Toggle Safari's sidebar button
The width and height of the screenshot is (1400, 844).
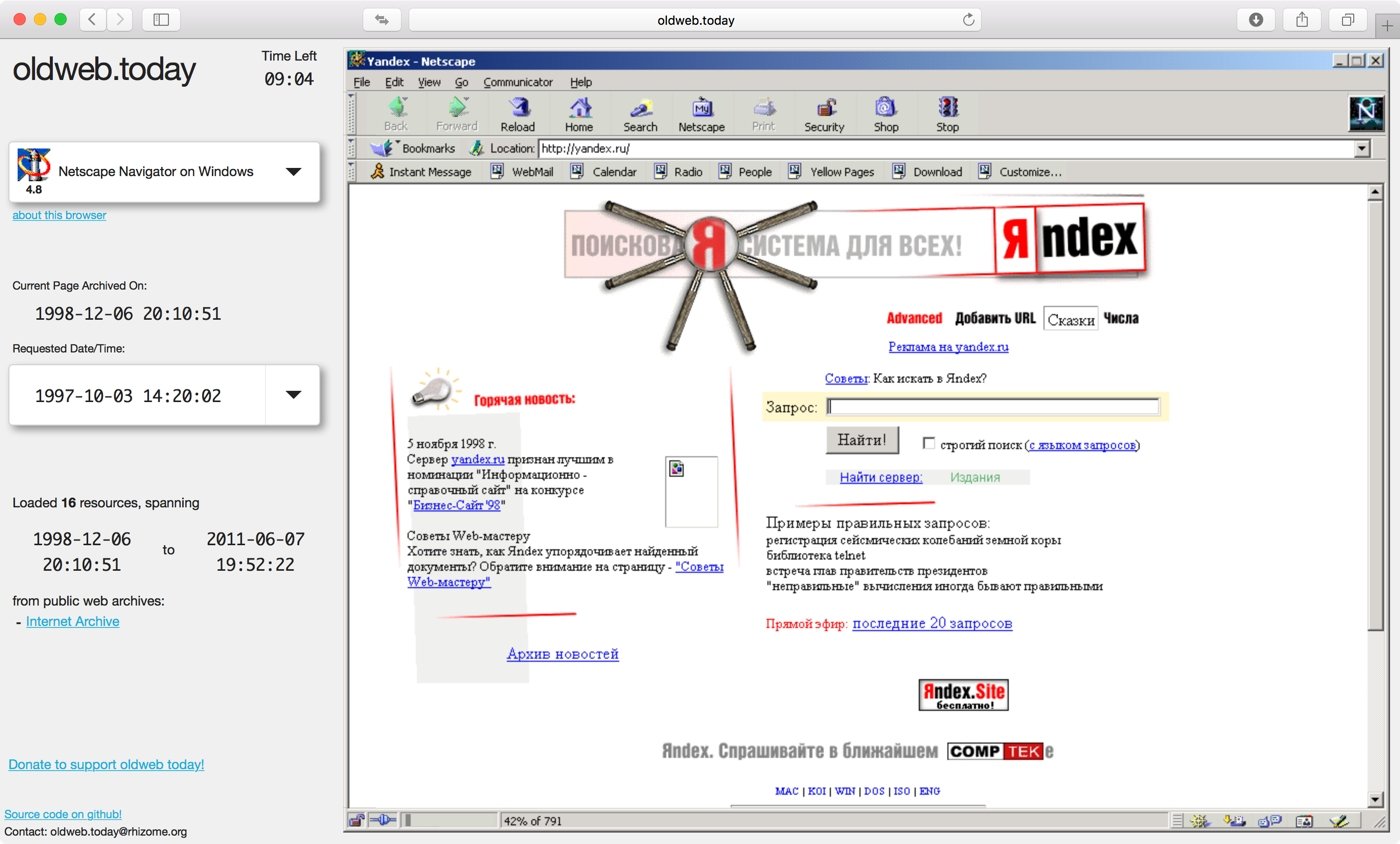(x=161, y=19)
